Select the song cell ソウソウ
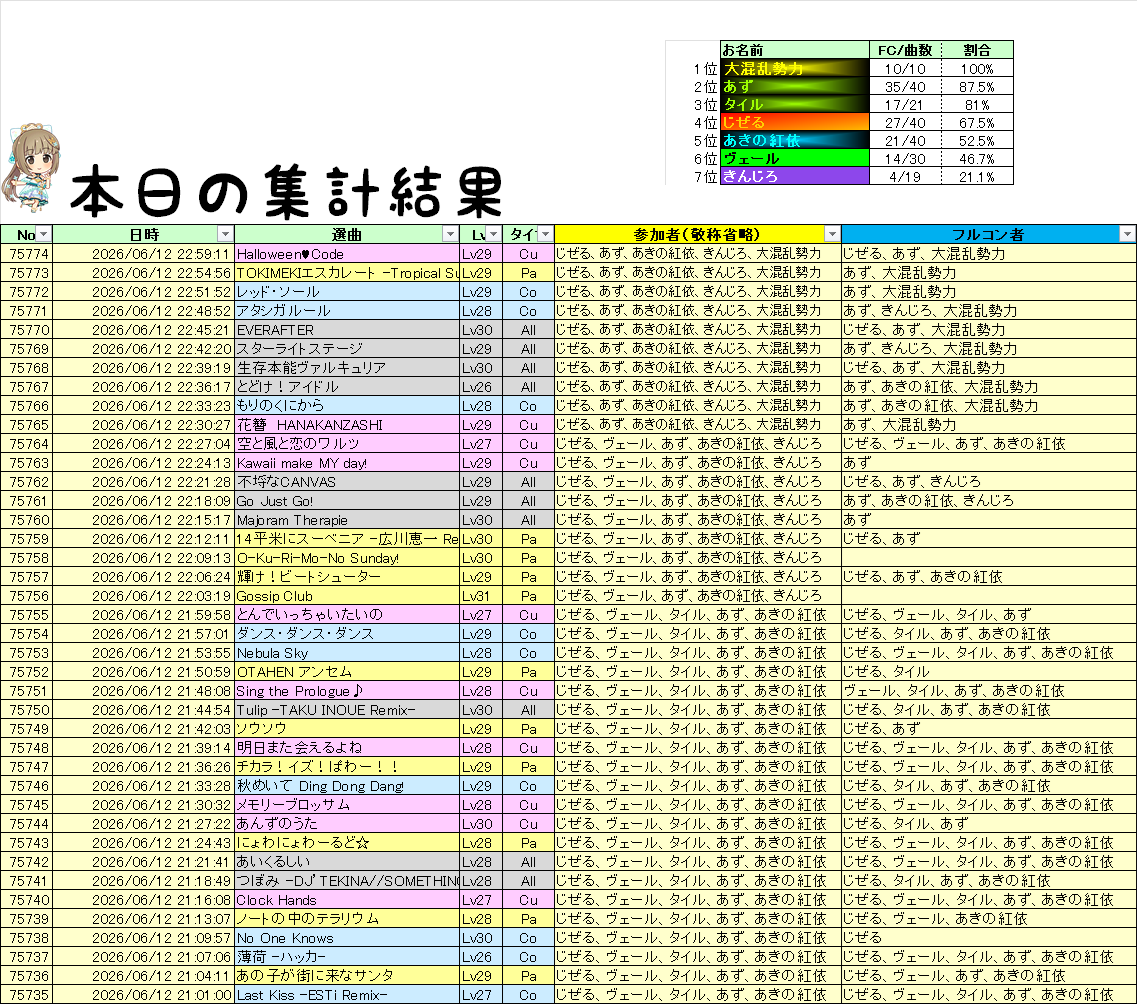Viewport: 1137px width, 1004px height. point(347,729)
